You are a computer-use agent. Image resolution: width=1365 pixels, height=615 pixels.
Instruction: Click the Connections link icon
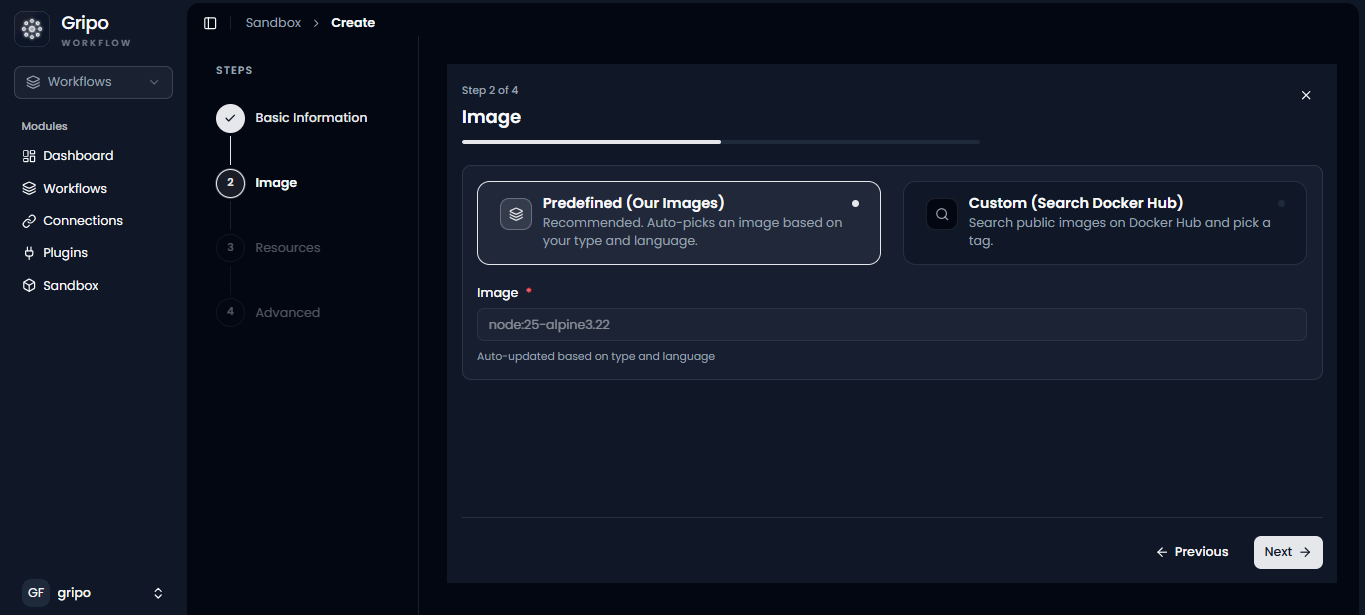click(x=29, y=221)
